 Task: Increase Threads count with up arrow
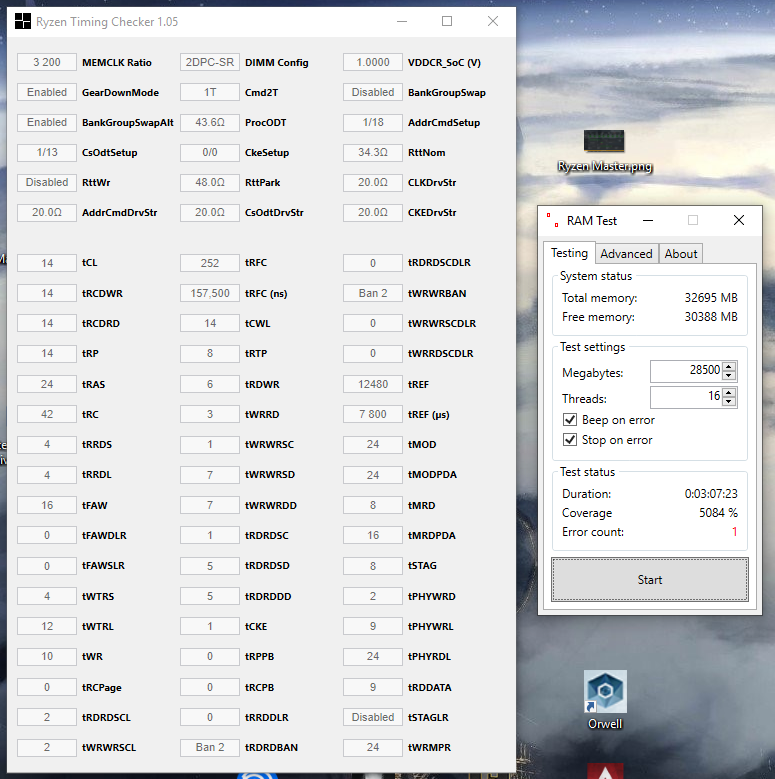[x=729, y=393]
